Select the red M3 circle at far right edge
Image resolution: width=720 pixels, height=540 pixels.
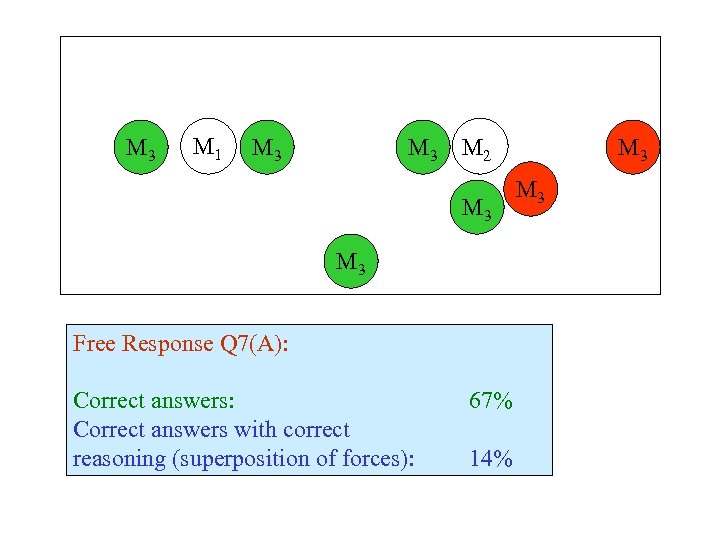tap(632, 149)
